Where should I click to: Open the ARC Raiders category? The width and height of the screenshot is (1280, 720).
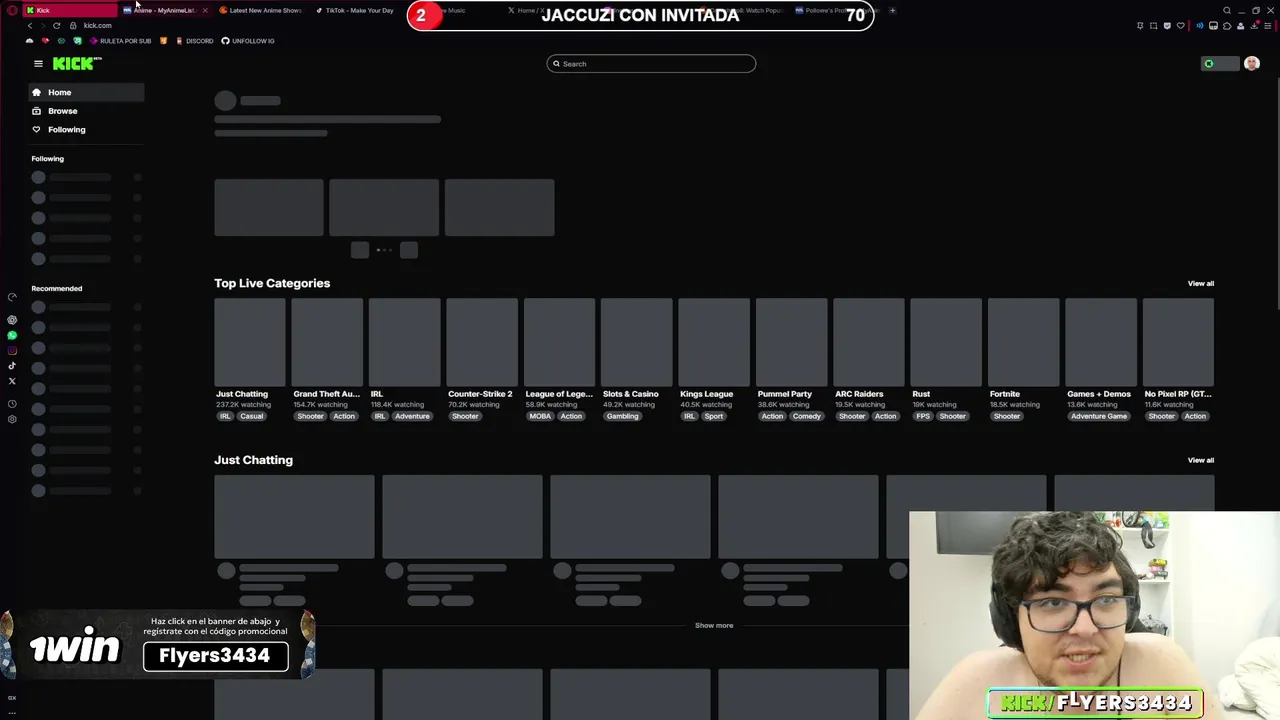(868, 342)
